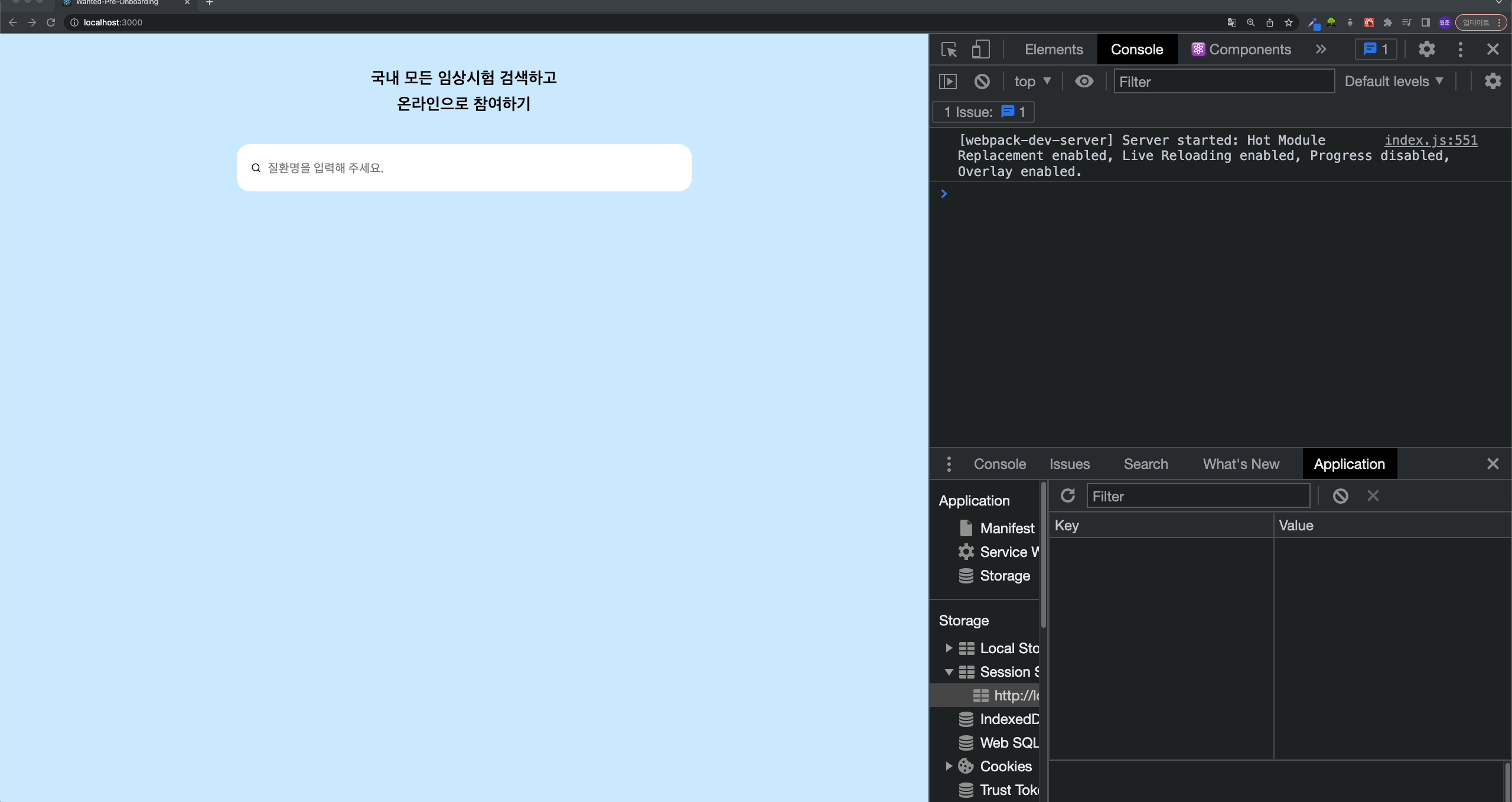Switch to the Components tab
The image size is (1512, 802).
(x=1241, y=50)
